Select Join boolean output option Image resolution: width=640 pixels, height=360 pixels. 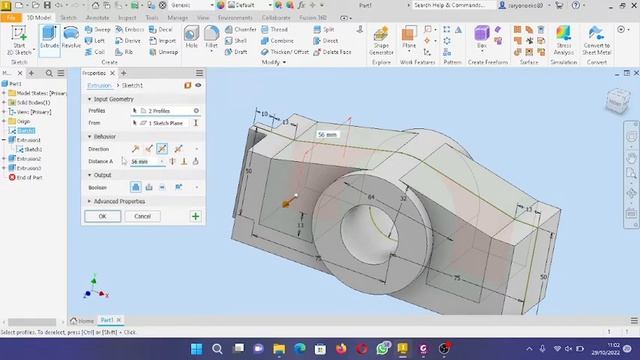pyautogui.click(x=136, y=187)
